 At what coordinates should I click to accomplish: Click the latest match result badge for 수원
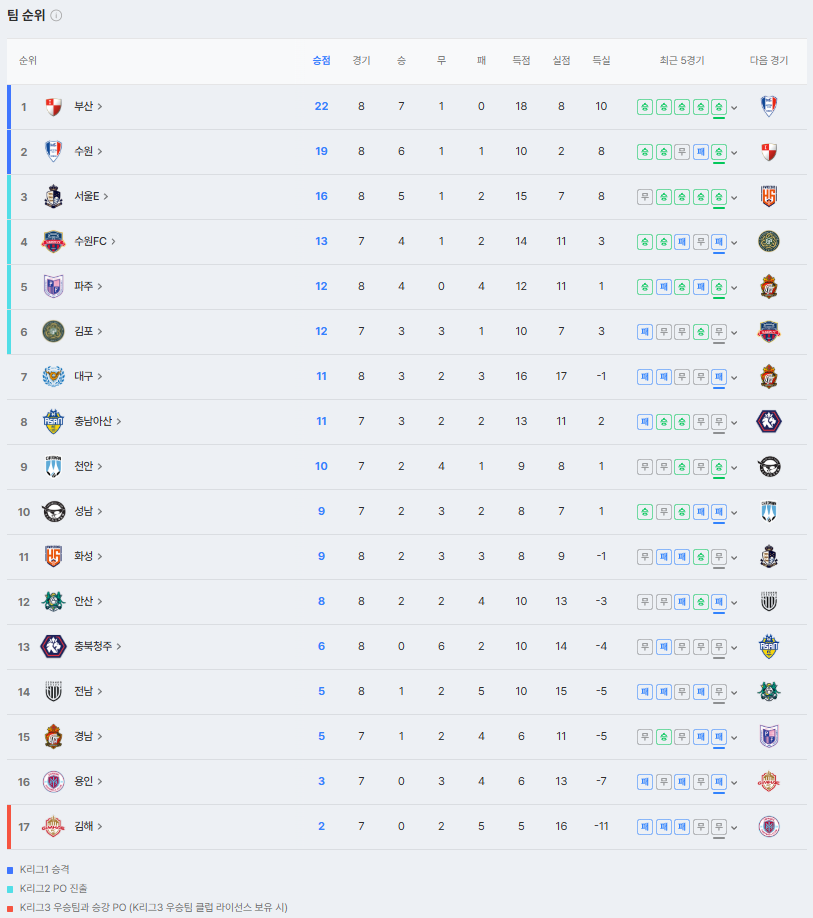click(719, 152)
